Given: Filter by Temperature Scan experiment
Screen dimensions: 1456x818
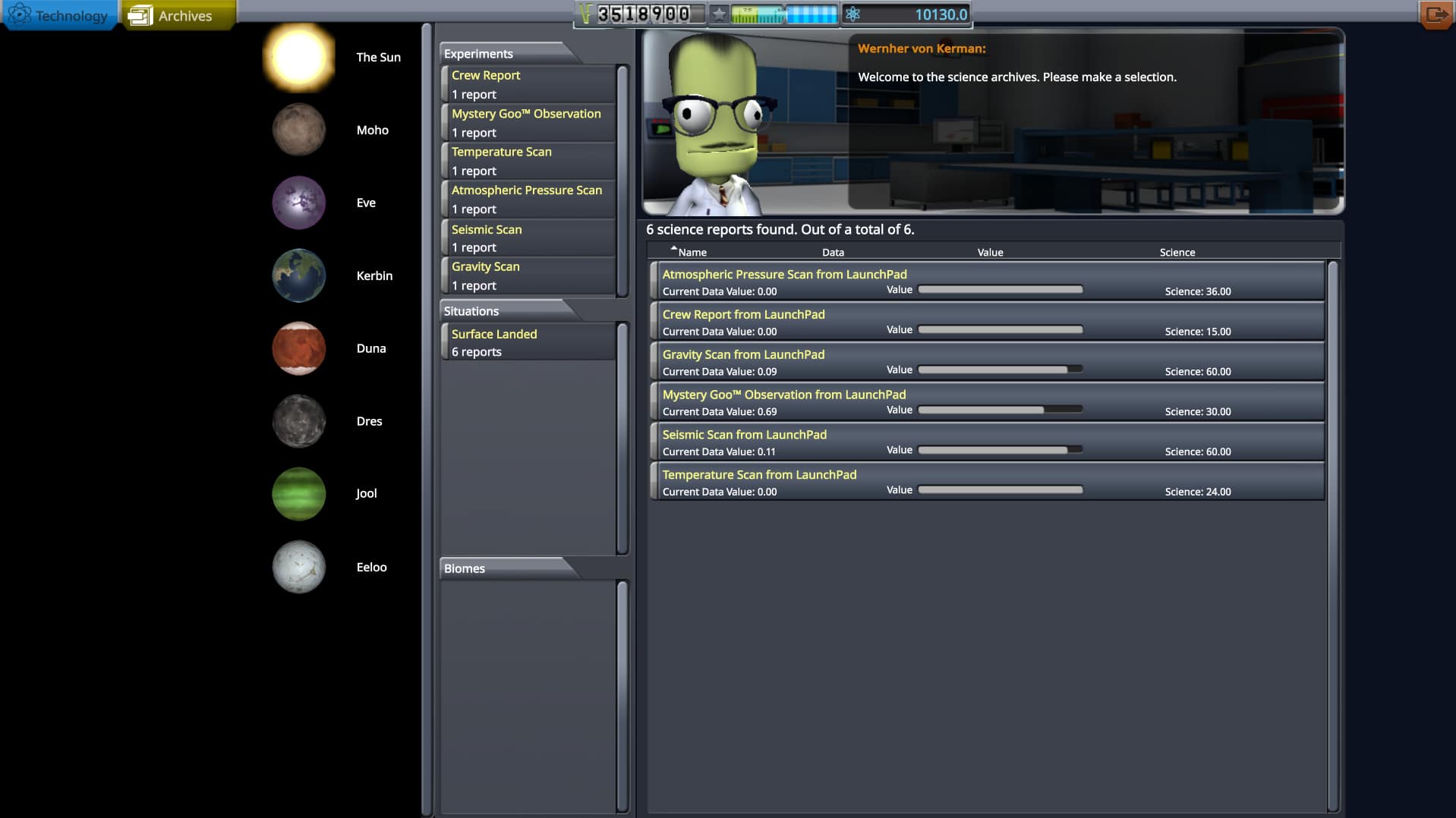Looking at the screenshot, I should tap(528, 161).
